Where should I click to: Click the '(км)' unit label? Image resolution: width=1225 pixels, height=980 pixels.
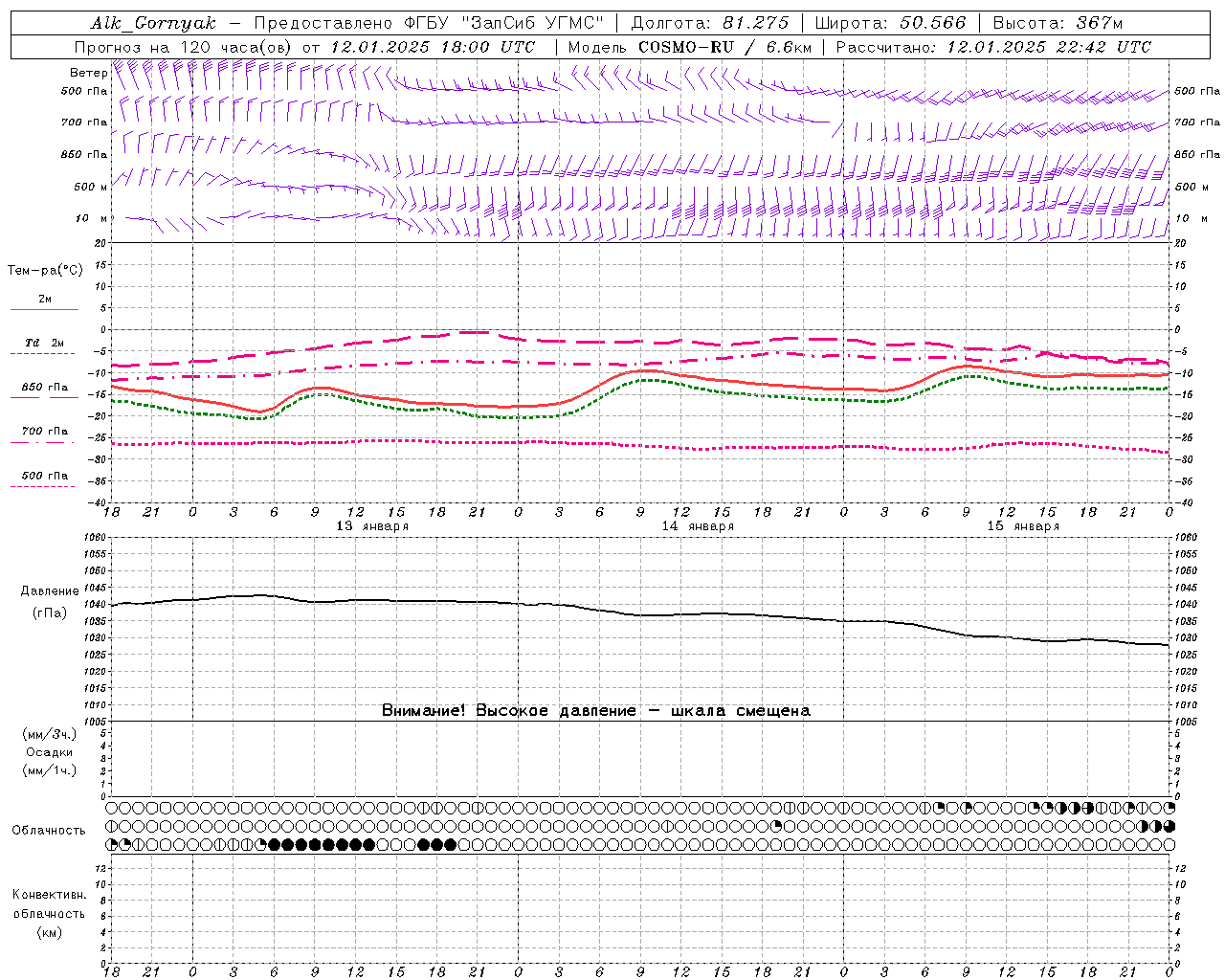pyautogui.click(x=49, y=931)
